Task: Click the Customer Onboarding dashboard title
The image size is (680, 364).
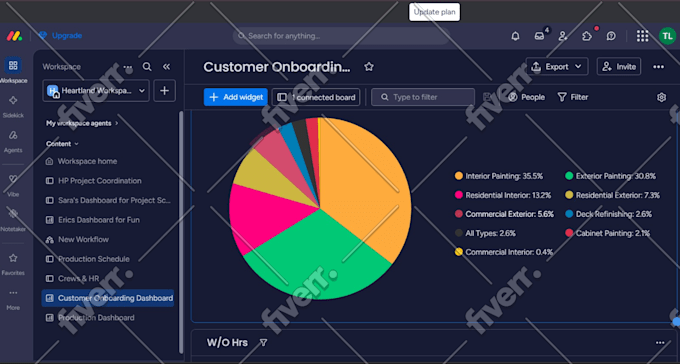Action: click(277, 67)
